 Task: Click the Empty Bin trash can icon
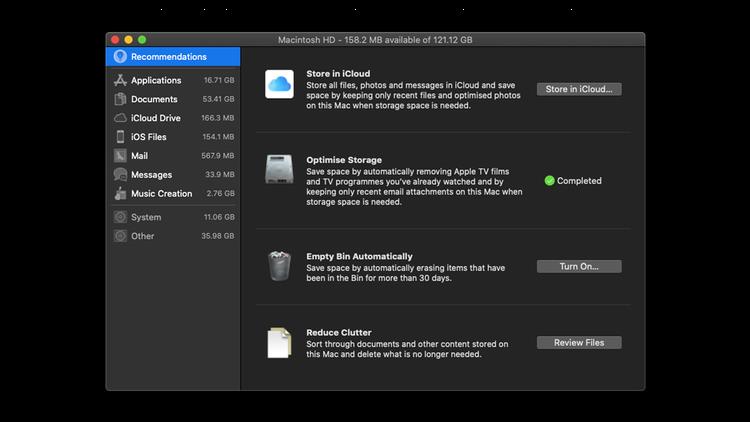pos(279,265)
